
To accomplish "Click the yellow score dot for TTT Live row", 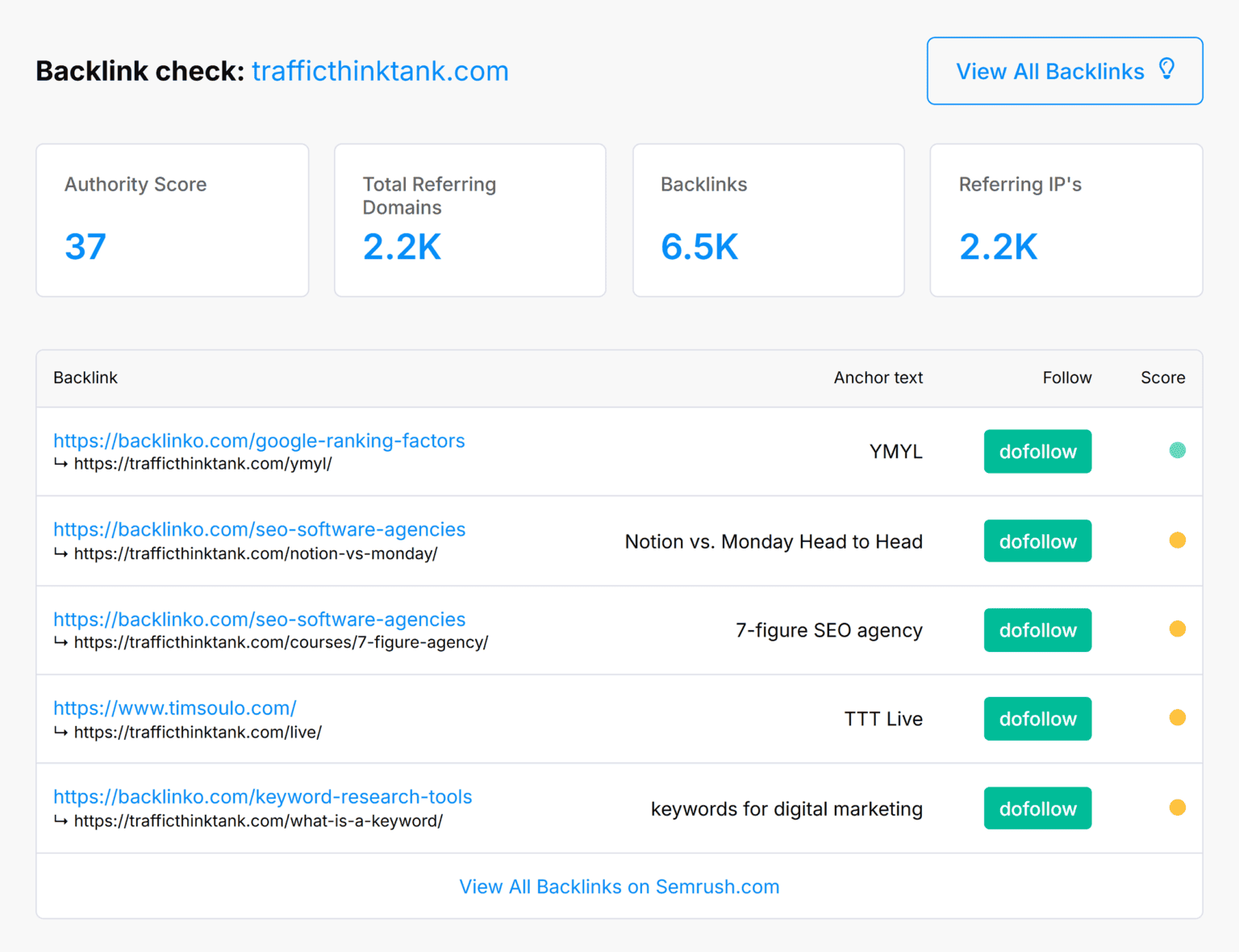I will click(x=1178, y=719).
